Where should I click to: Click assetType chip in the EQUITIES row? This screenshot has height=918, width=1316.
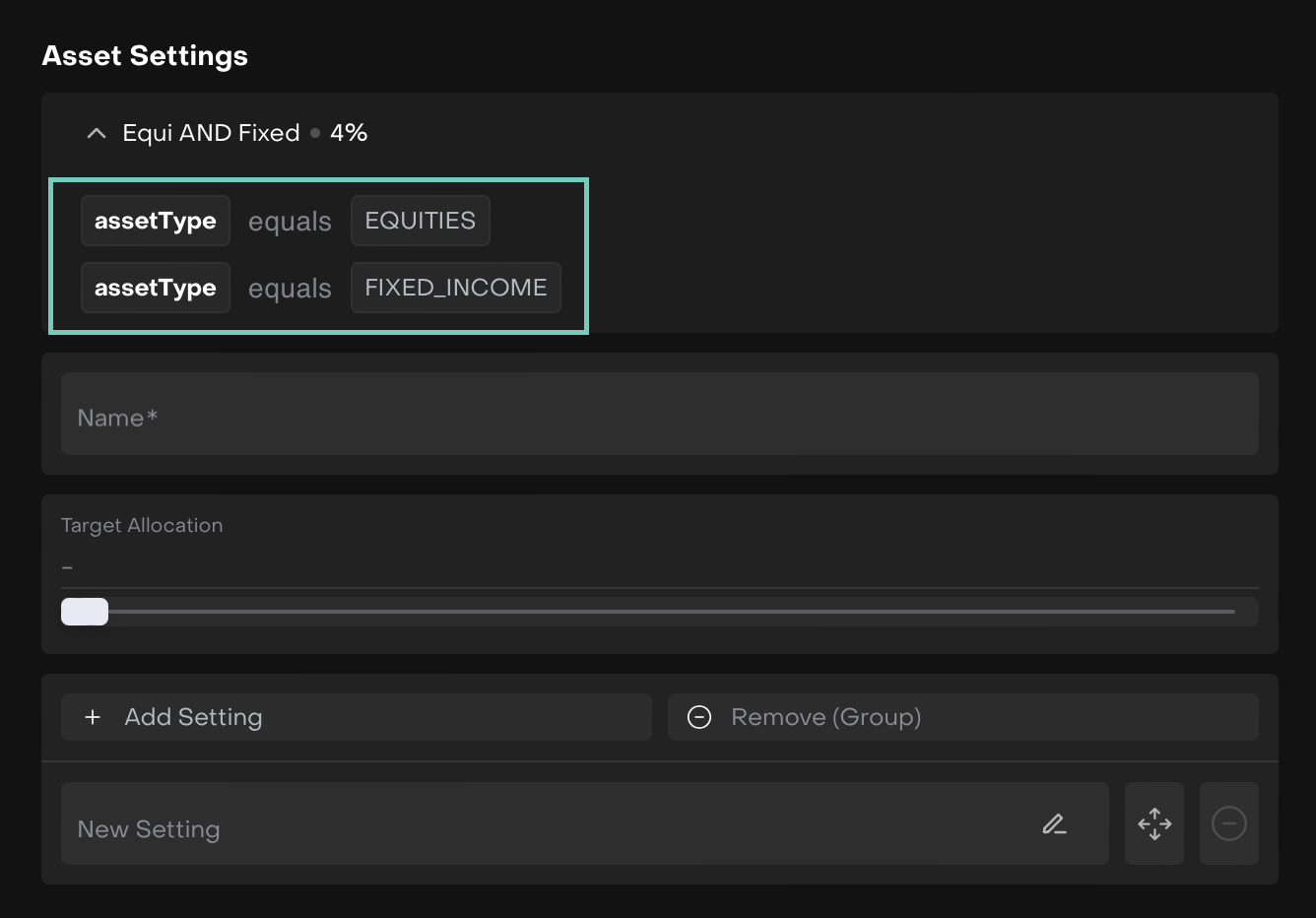click(x=155, y=221)
